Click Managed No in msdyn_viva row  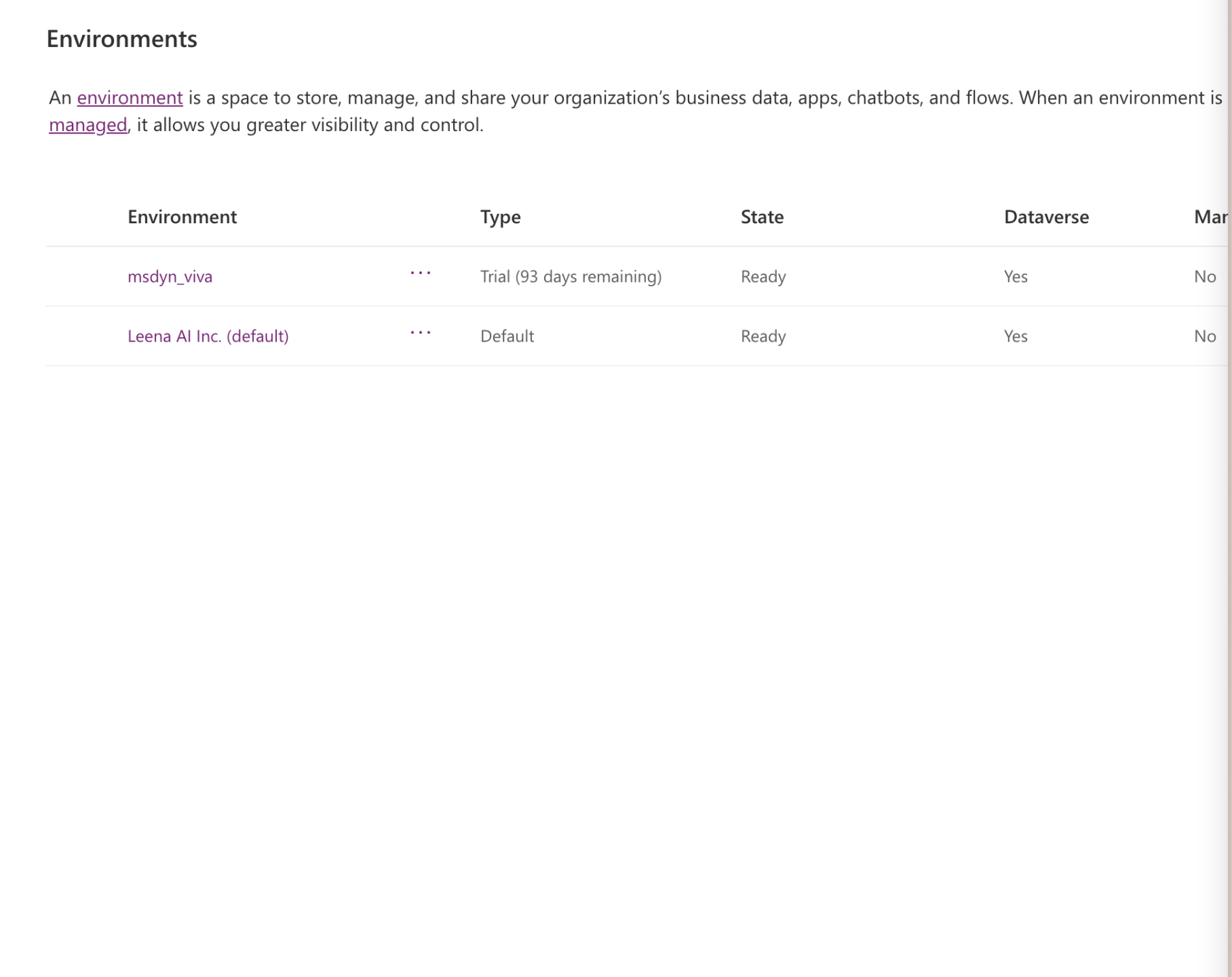[x=1205, y=277]
